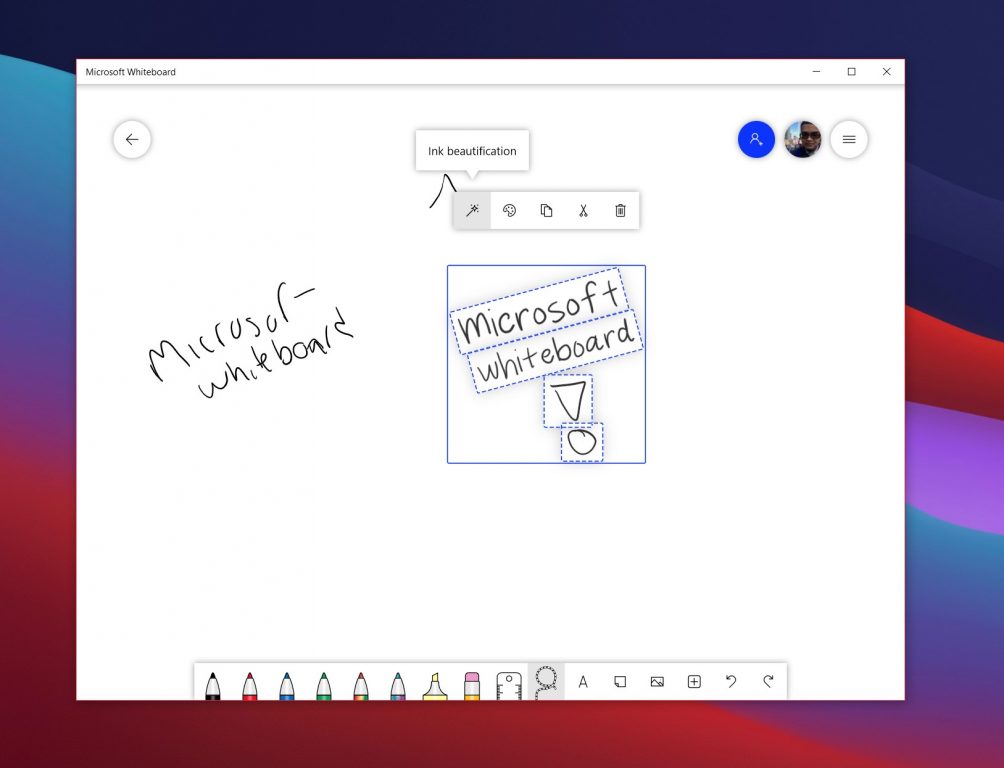Toggle the ruler tool
The height and width of the screenshot is (768, 1004).
pos(509,684)
